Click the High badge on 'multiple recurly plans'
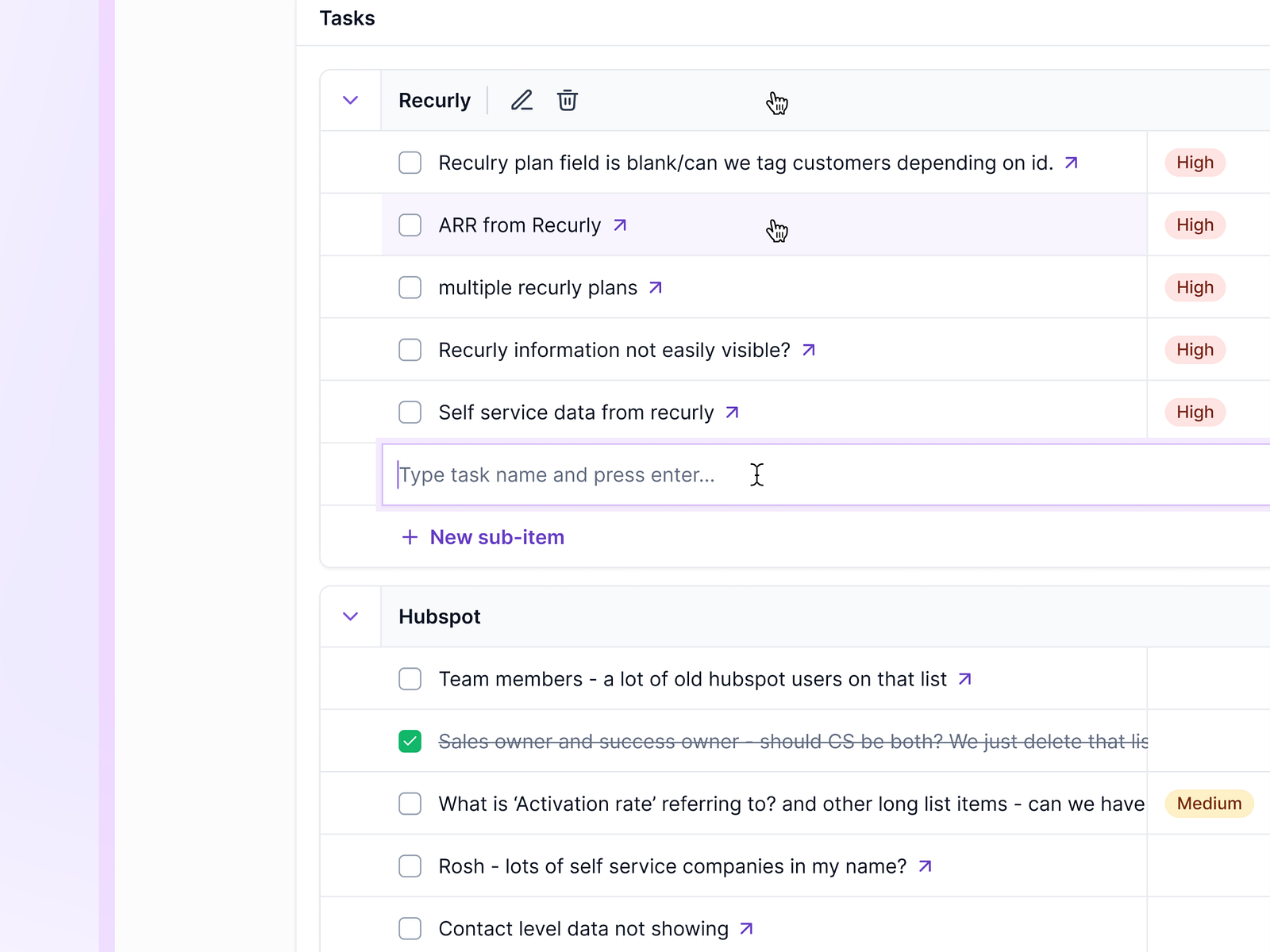 (1195, 287)
